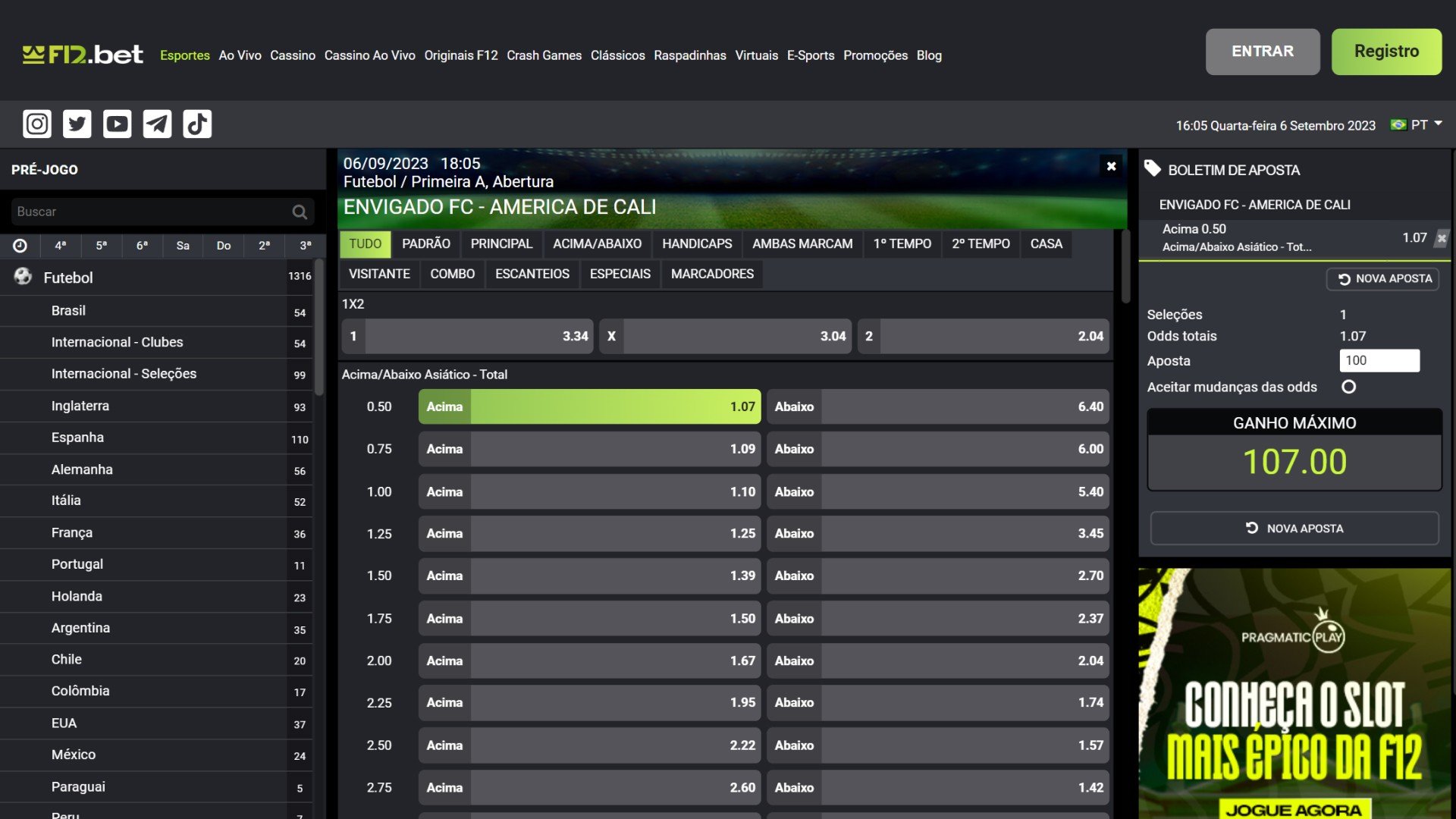Screen dimensions: 1456x819
Task: Click the Aposta stake input showing 100
Action: [1379, 360]
